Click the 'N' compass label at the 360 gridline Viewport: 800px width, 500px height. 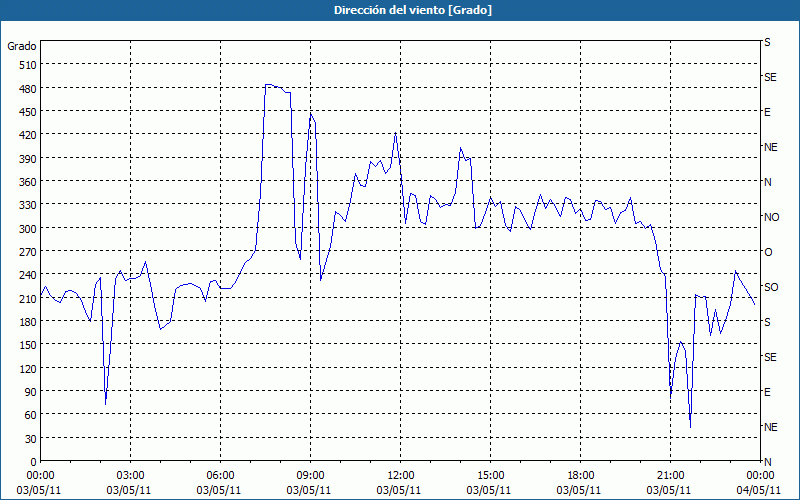[x=768, y=182]
